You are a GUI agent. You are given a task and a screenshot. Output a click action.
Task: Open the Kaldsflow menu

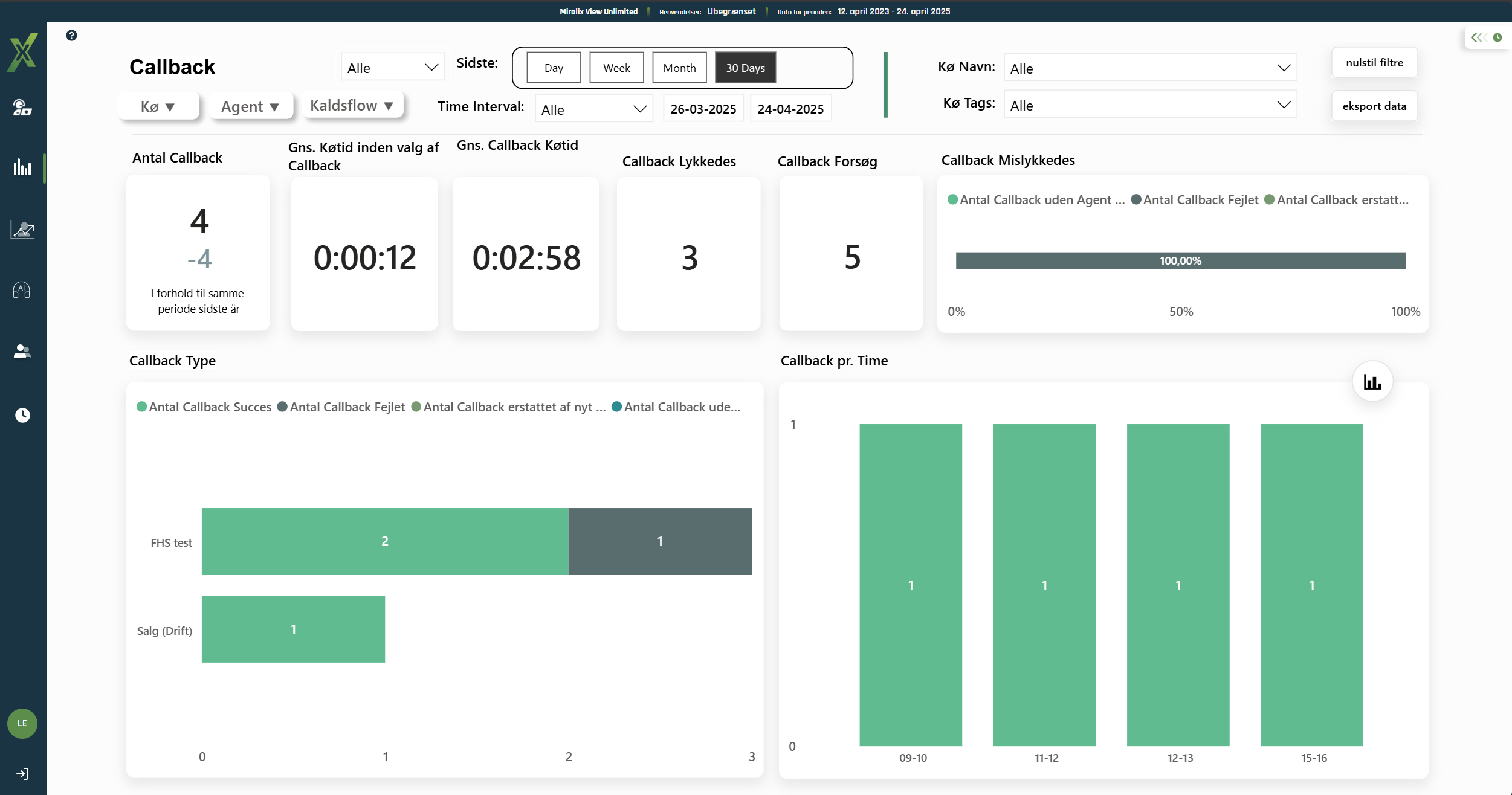coord(352,106)
